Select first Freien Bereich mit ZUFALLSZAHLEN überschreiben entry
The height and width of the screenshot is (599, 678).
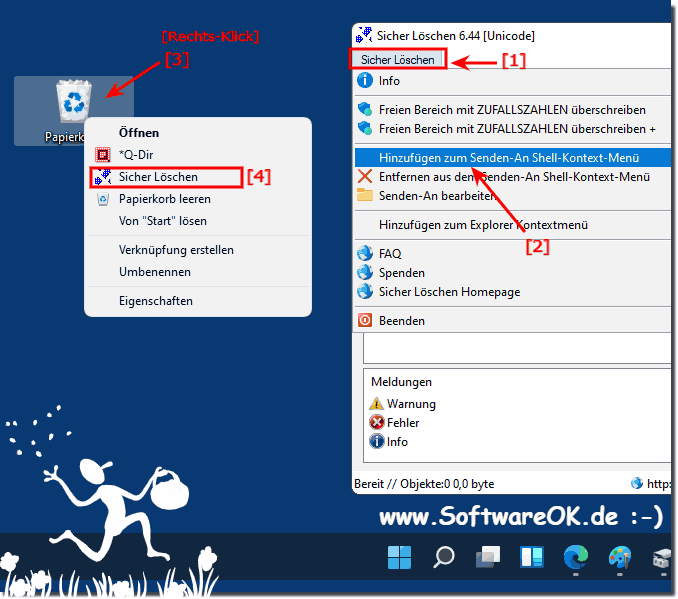click(513, 109)
